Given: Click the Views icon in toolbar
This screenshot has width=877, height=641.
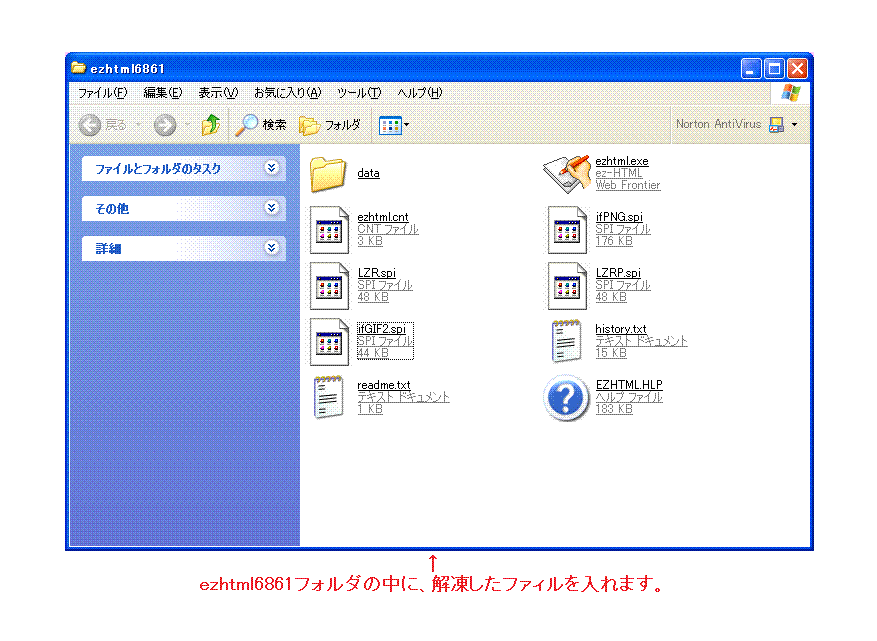Looking at the screenshot, I should tap(390, 125).
